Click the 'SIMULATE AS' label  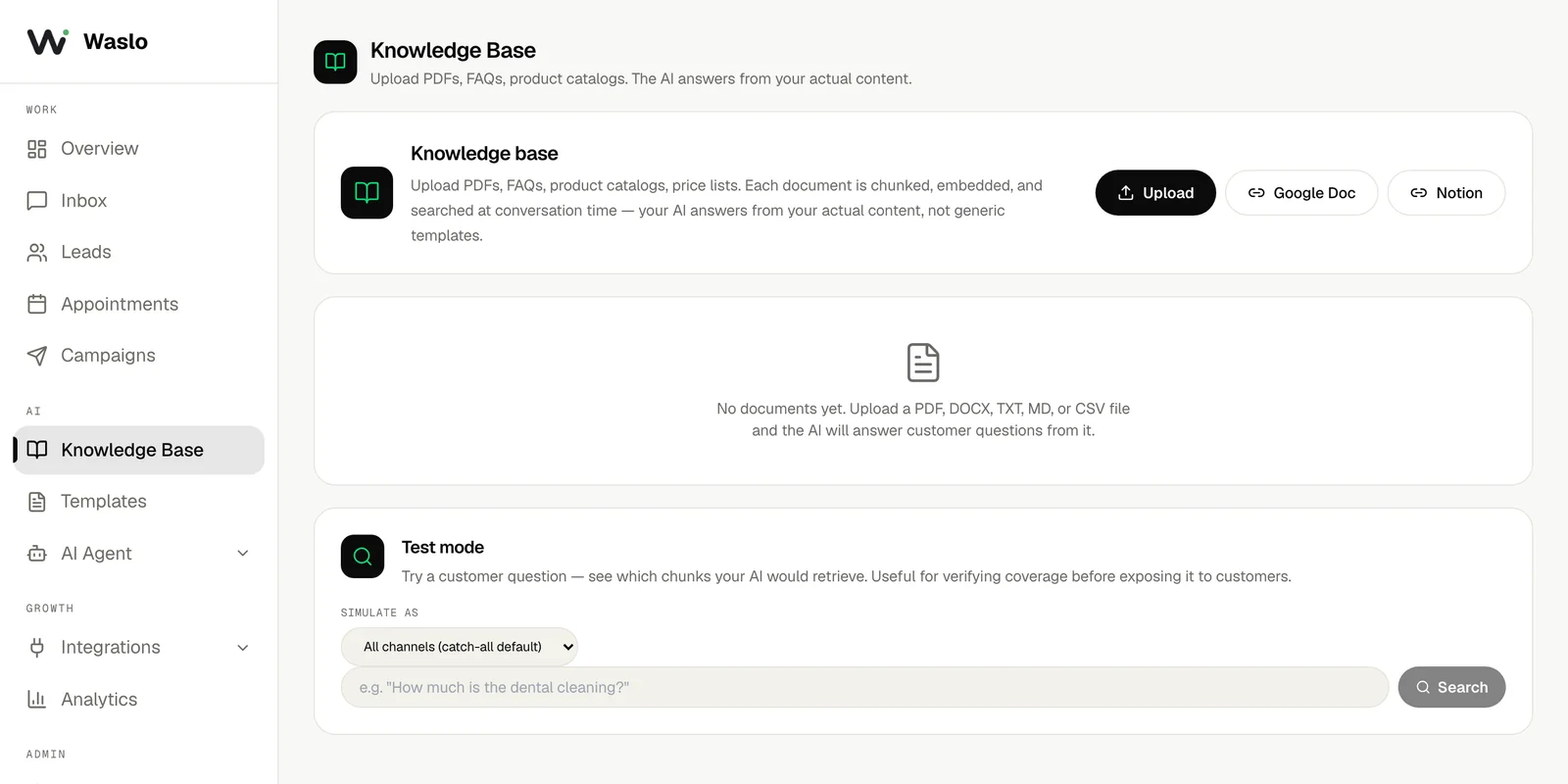point(379,612)
